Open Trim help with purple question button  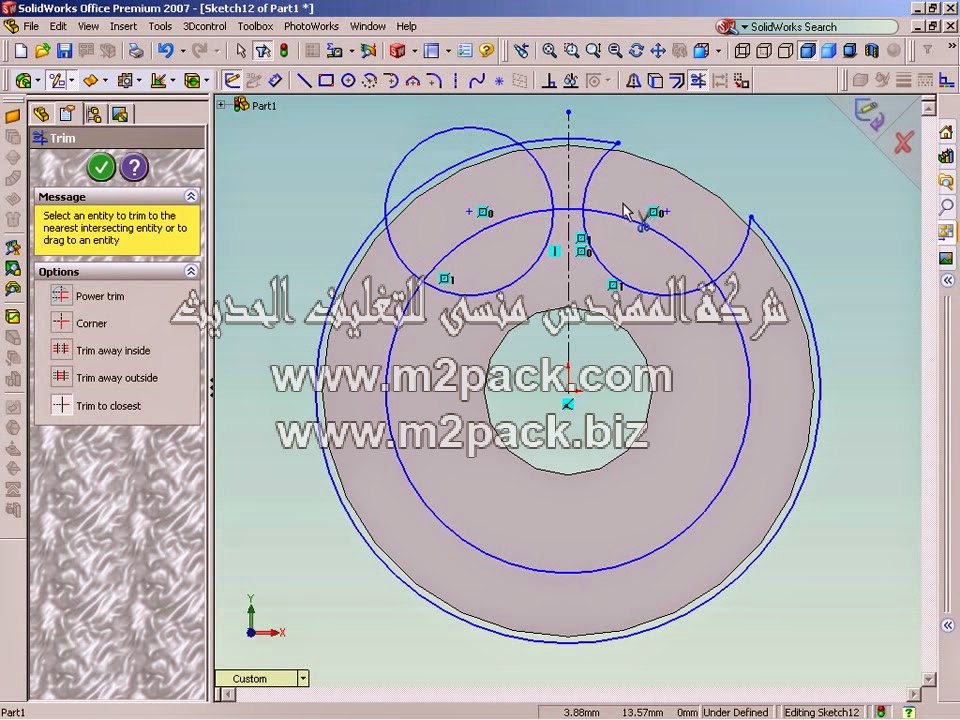click(134, 167)
